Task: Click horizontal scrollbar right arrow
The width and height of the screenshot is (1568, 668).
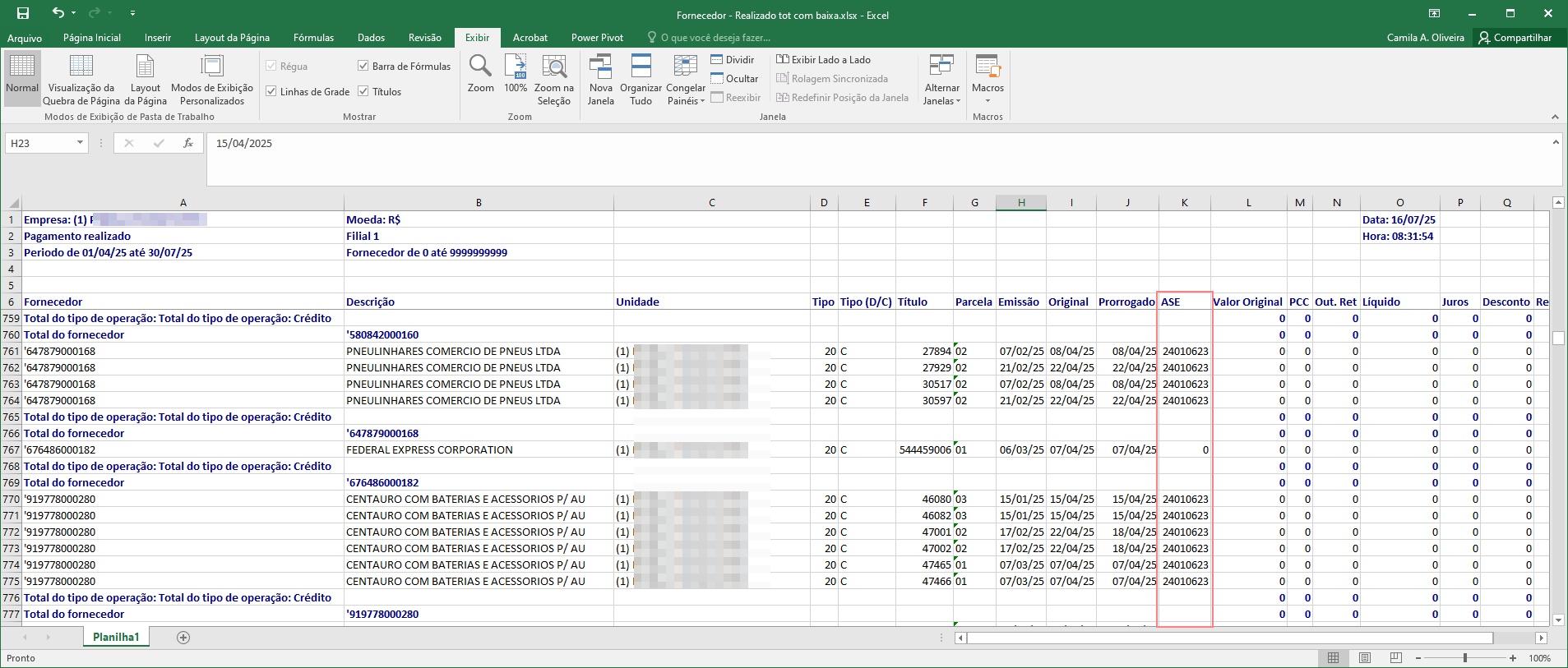Action: 1542,638
